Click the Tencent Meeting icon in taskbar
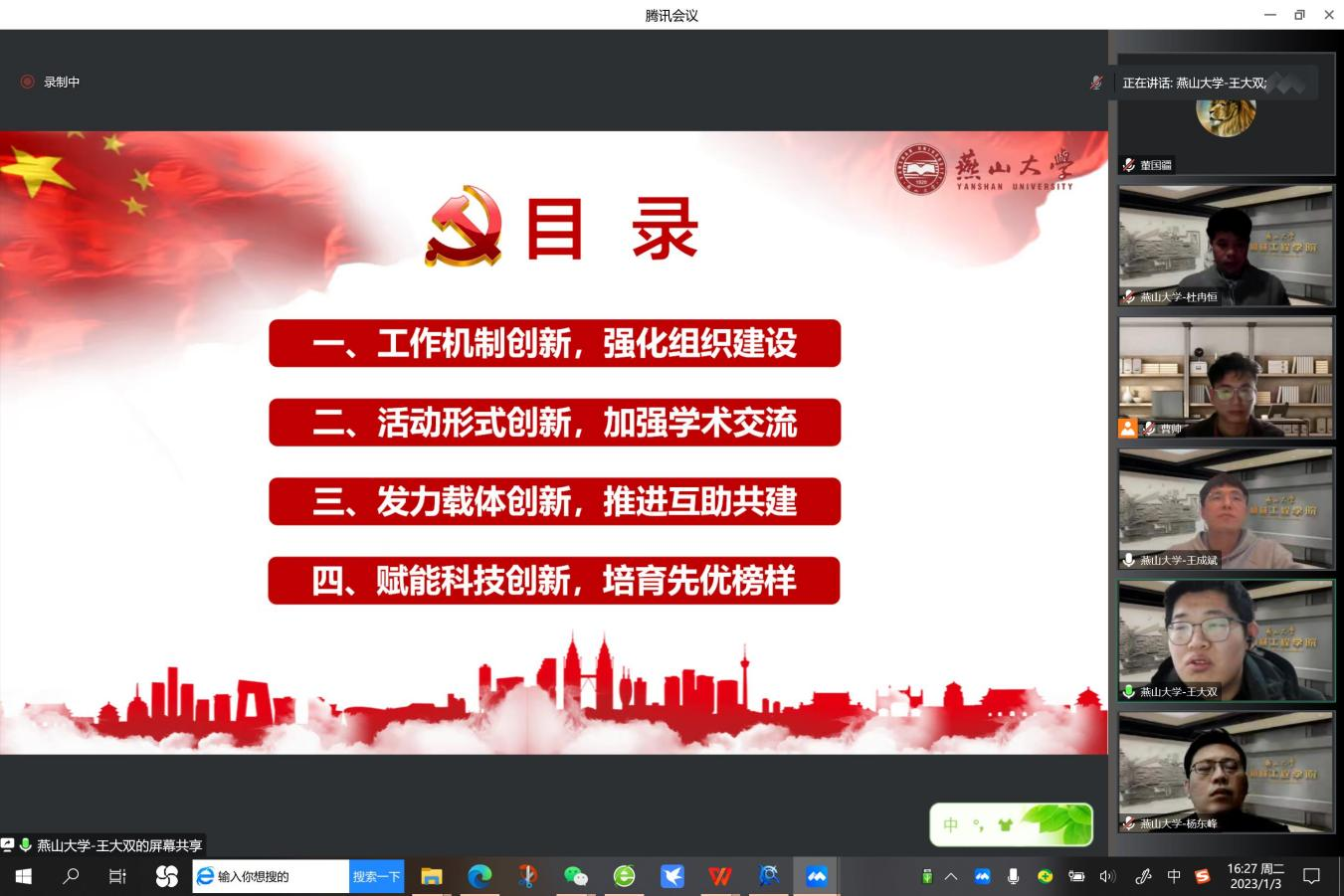This screenshot has width=1344, height=896. (x=816, y=876)
